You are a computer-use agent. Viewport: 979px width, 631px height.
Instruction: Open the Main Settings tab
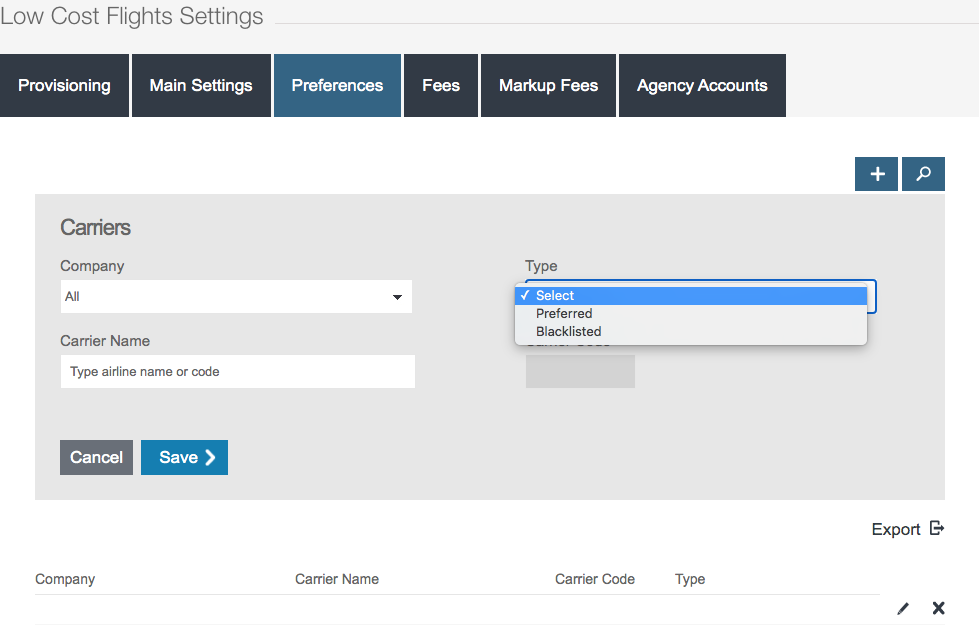[x=201, y=86]
